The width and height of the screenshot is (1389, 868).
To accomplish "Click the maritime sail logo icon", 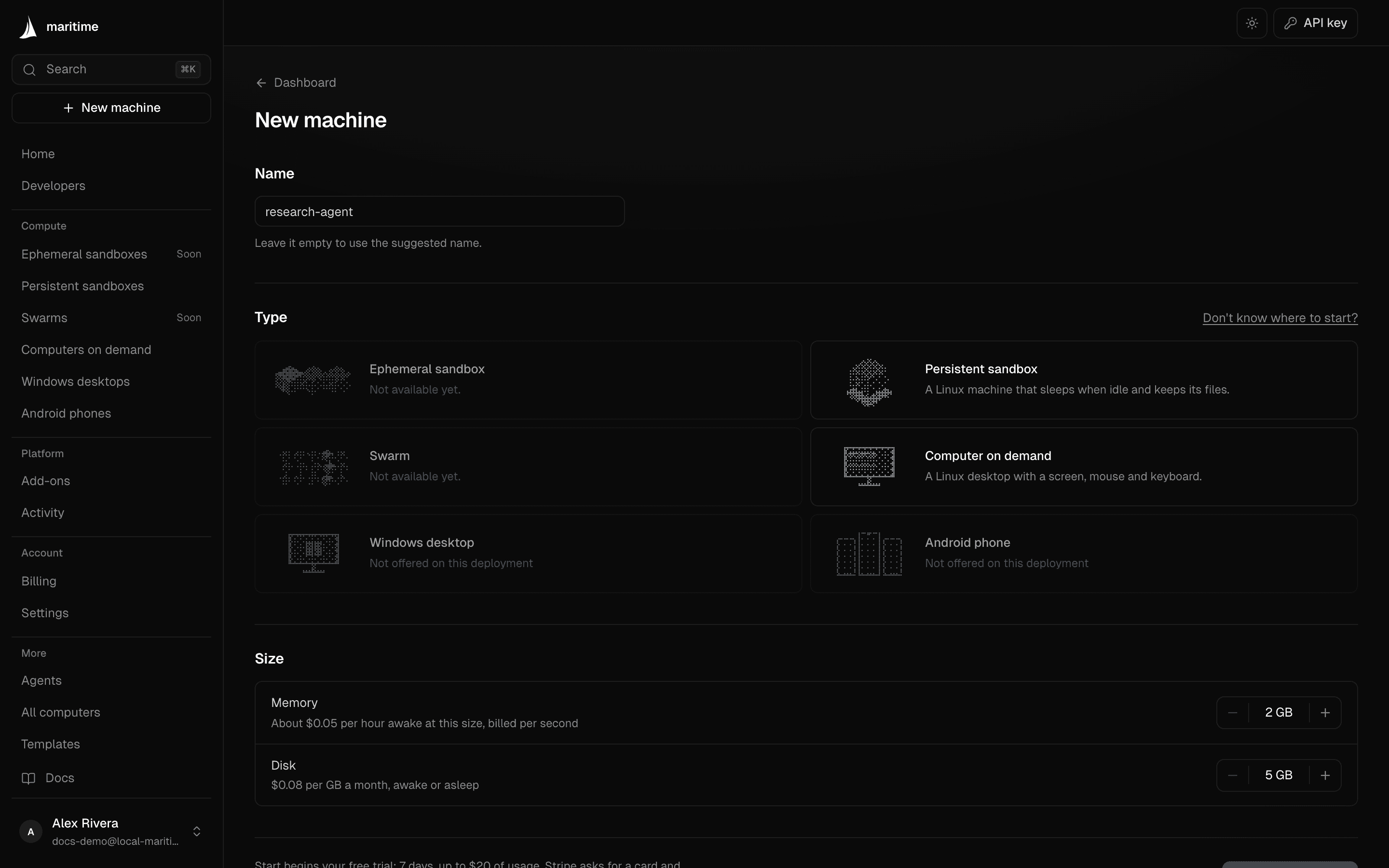I will [x=28, y=27].
